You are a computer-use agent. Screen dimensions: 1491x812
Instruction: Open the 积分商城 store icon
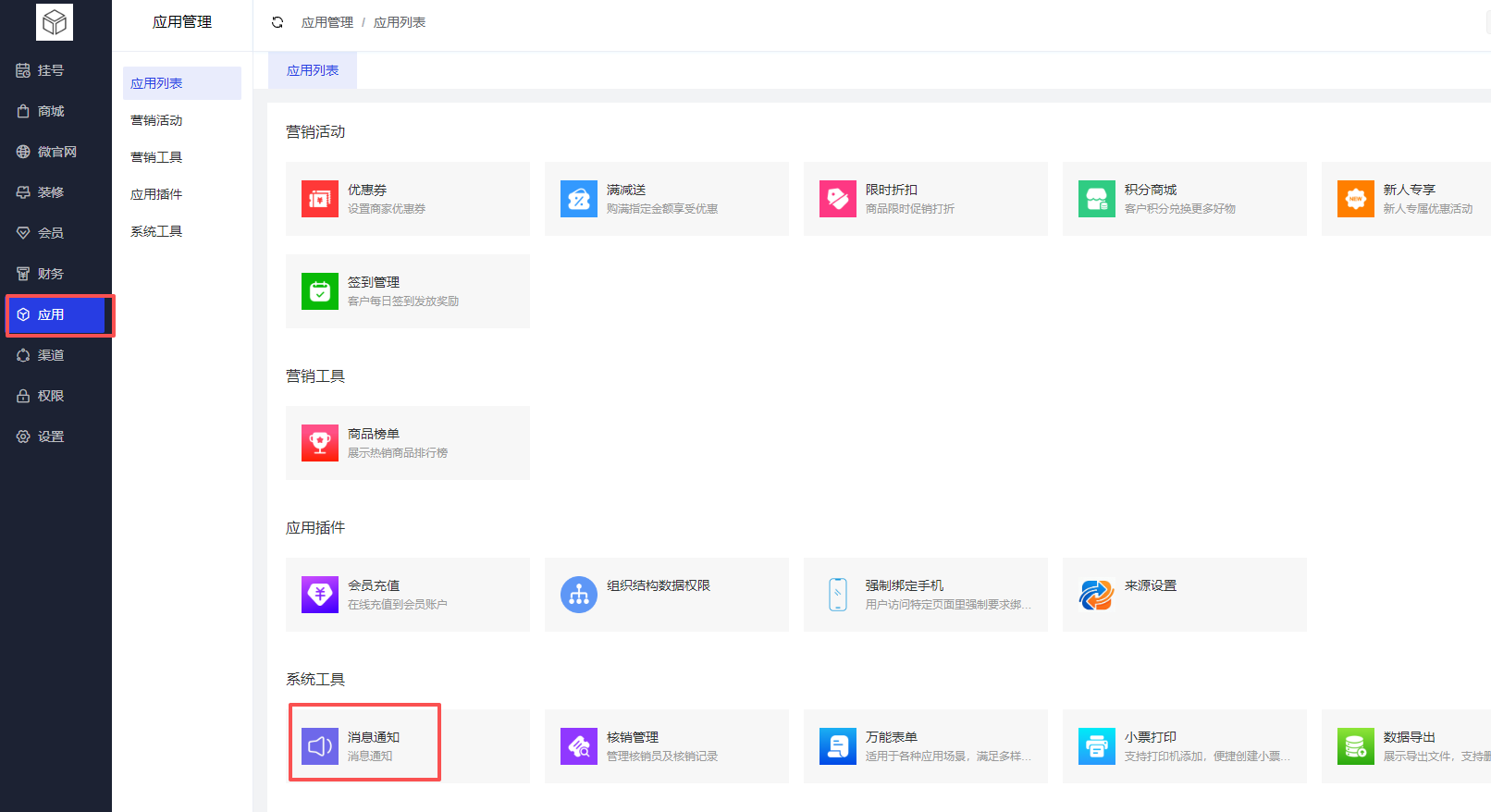(1097, 199)
